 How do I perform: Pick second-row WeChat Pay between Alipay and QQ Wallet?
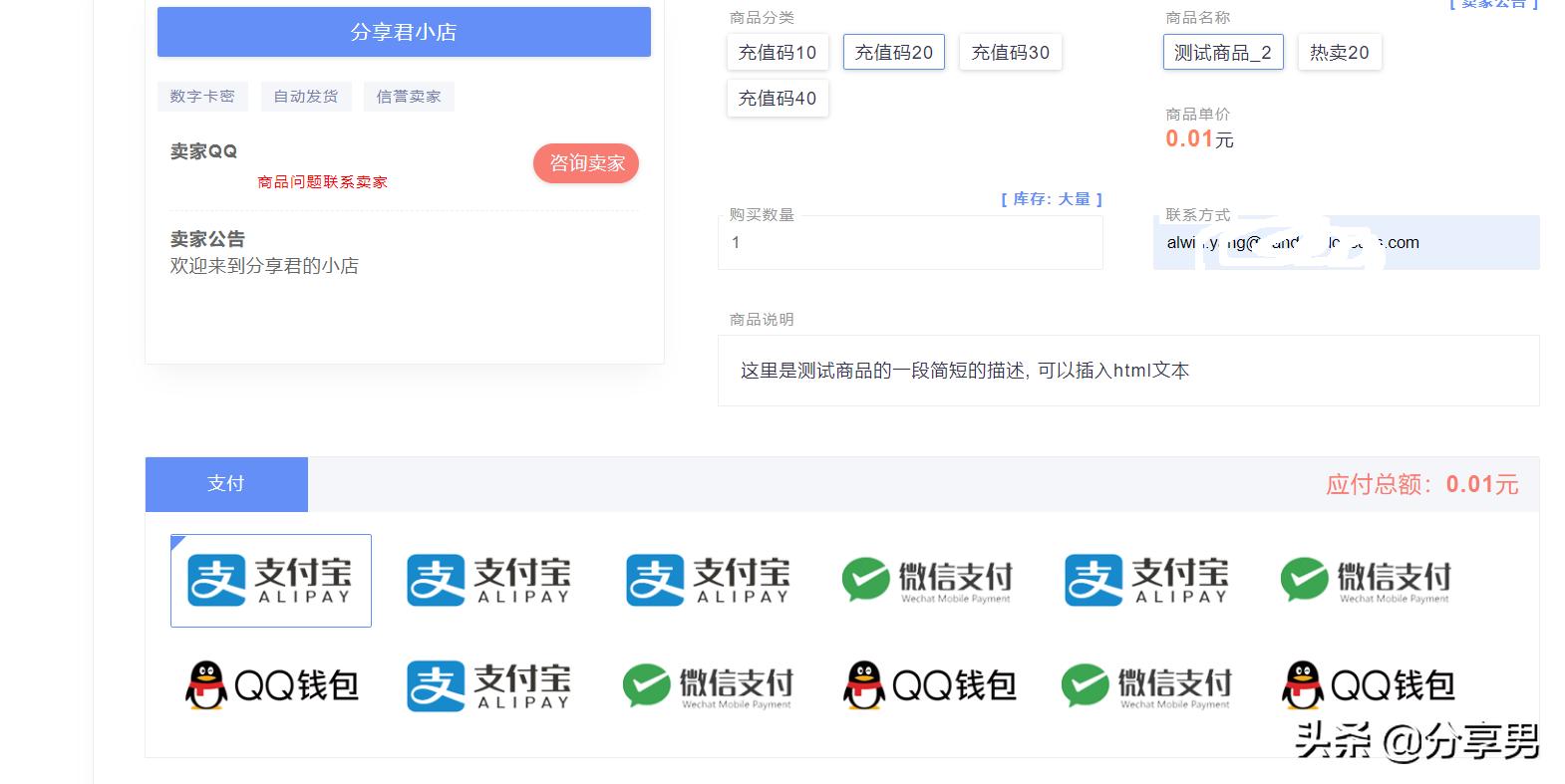(x=709, y=685)
